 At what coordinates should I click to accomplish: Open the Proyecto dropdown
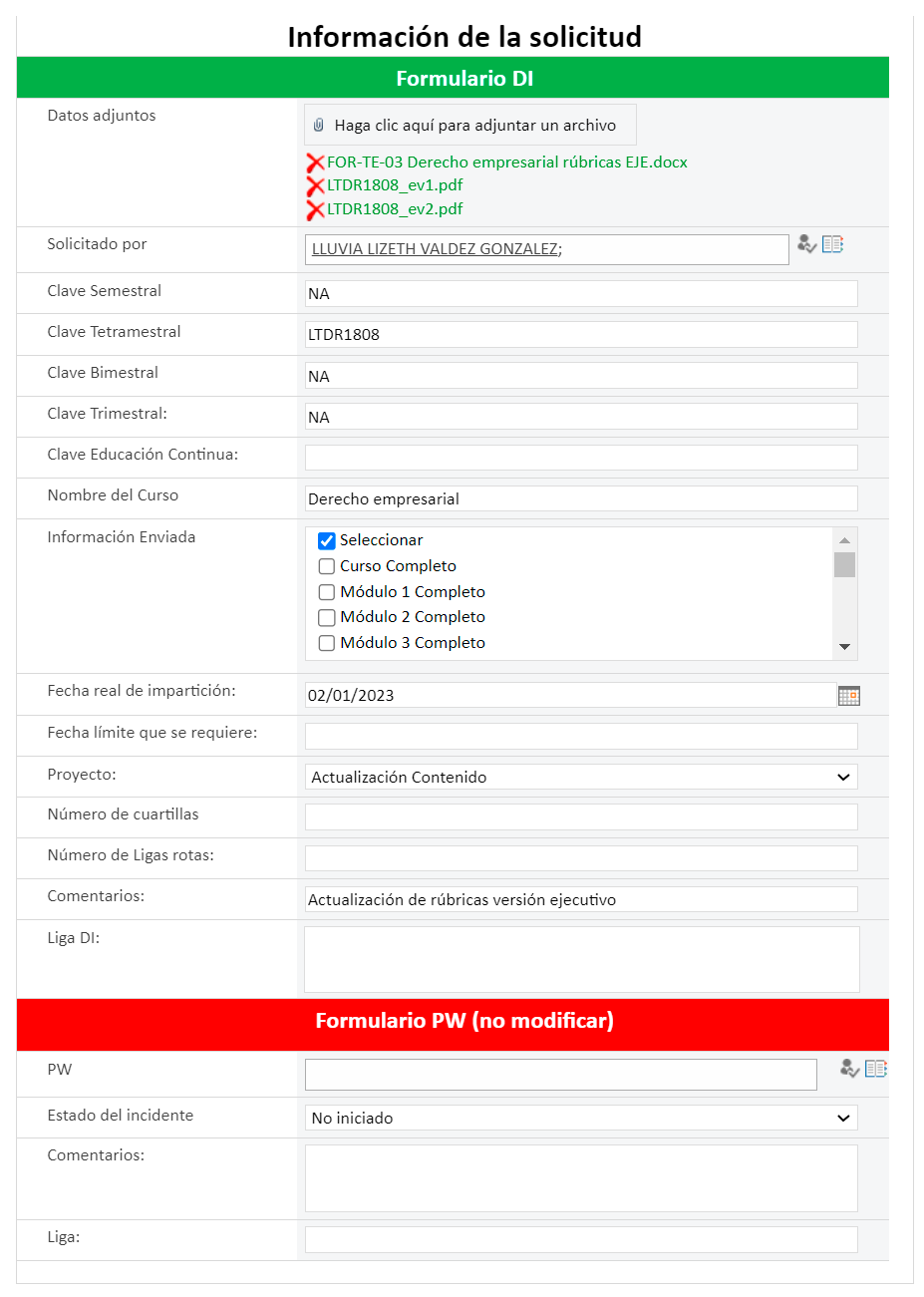pyautogui.click(x=581, y=777)
